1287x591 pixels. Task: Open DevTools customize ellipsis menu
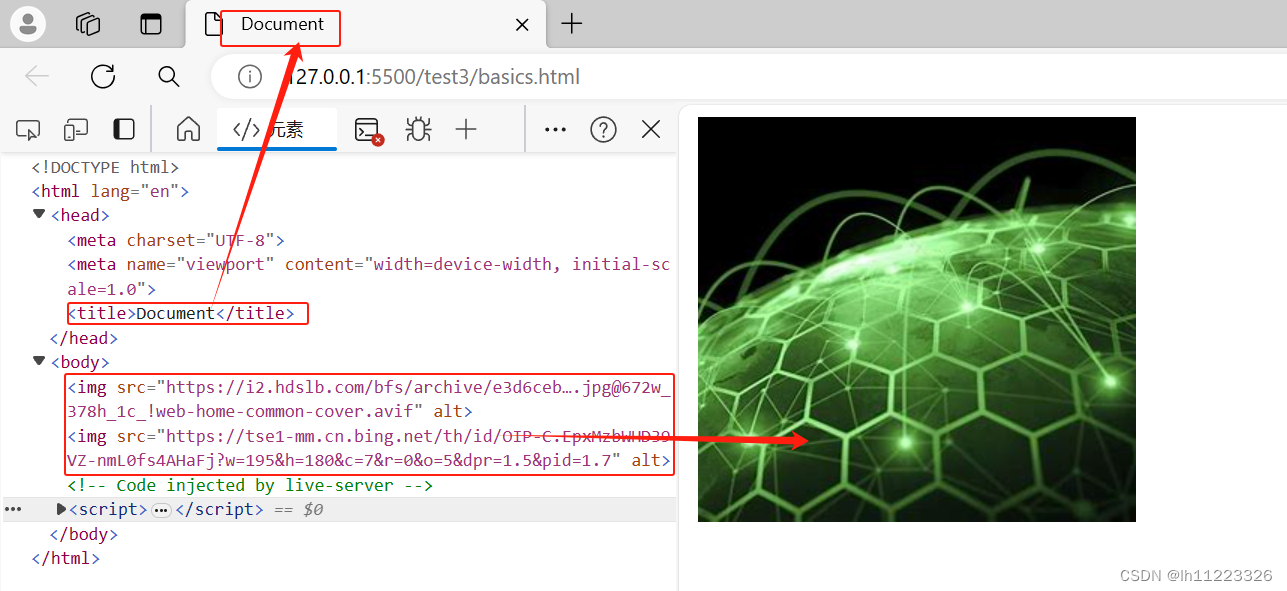[x=555, y=129]
